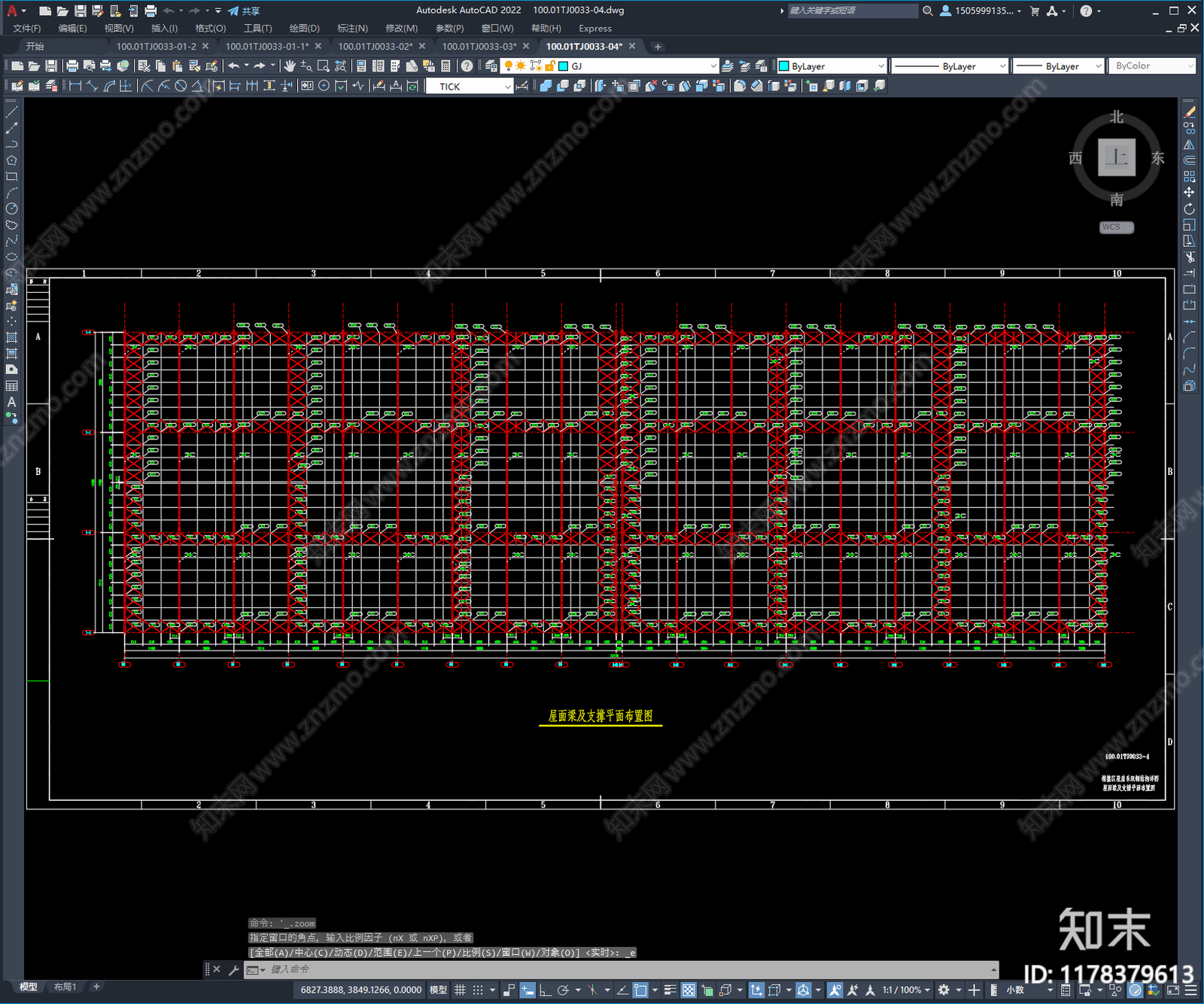
Task: Click the Undo arrow in the standard toolbar
Action: pyautogui.click(x=234, y=66)
